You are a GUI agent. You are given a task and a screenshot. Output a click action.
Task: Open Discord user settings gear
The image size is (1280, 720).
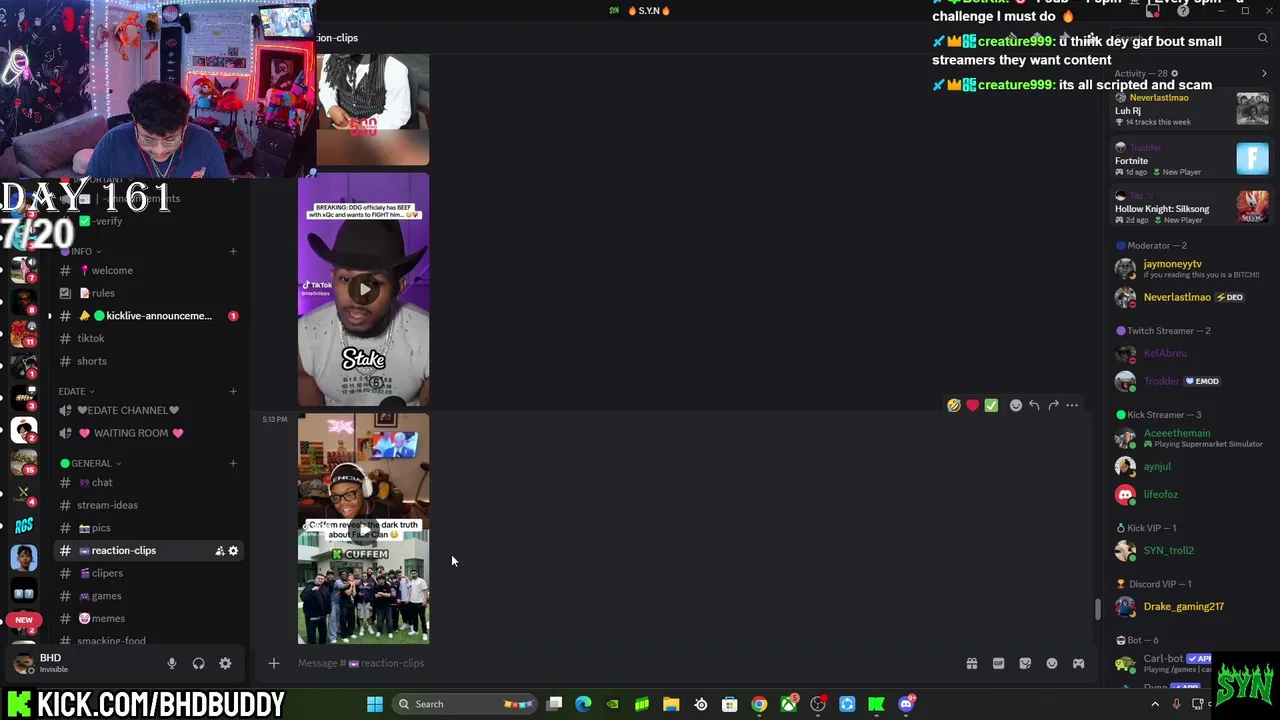pos(225,663)
